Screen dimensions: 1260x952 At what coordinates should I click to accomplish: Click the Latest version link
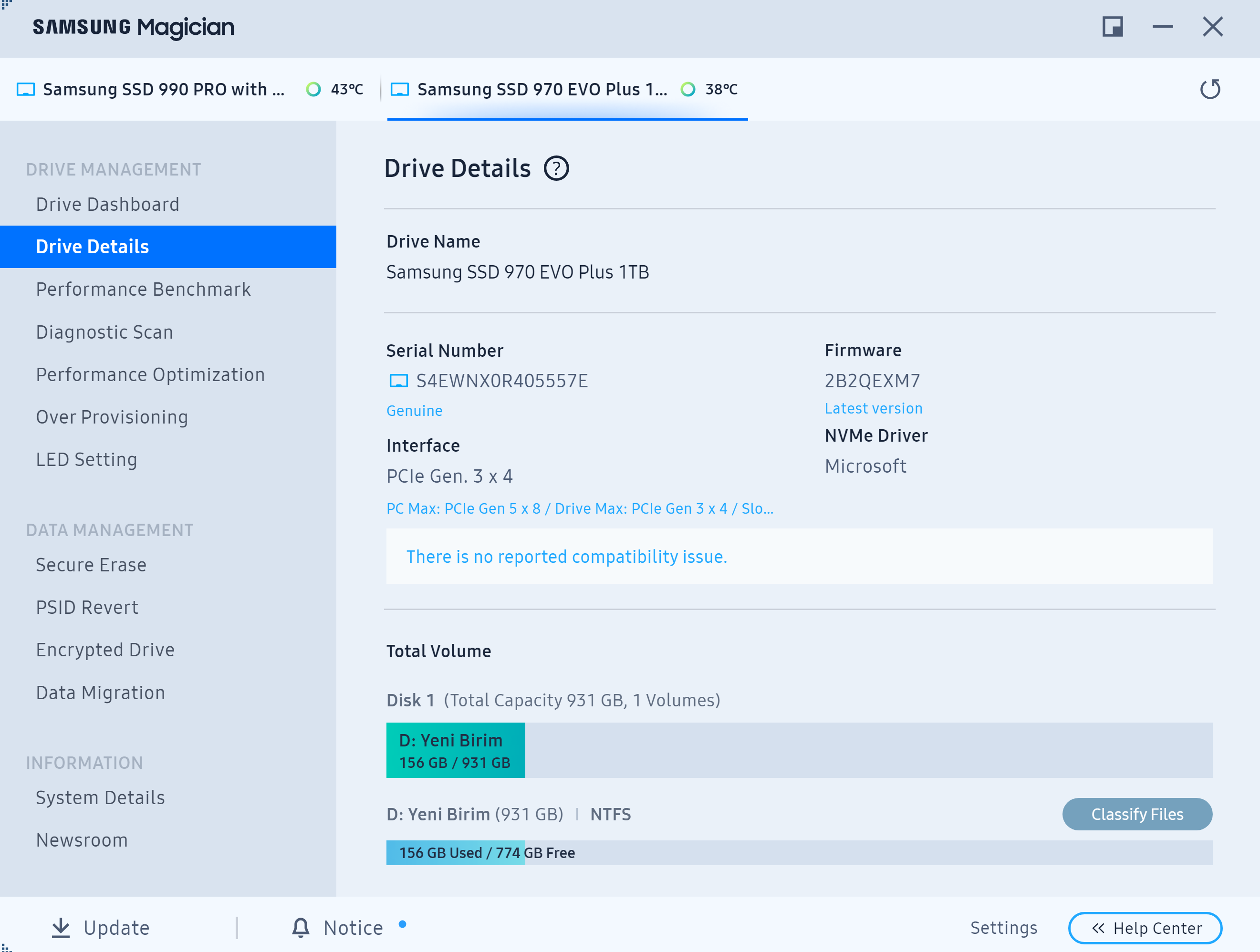pyautogui.click(x=873, y=408)
